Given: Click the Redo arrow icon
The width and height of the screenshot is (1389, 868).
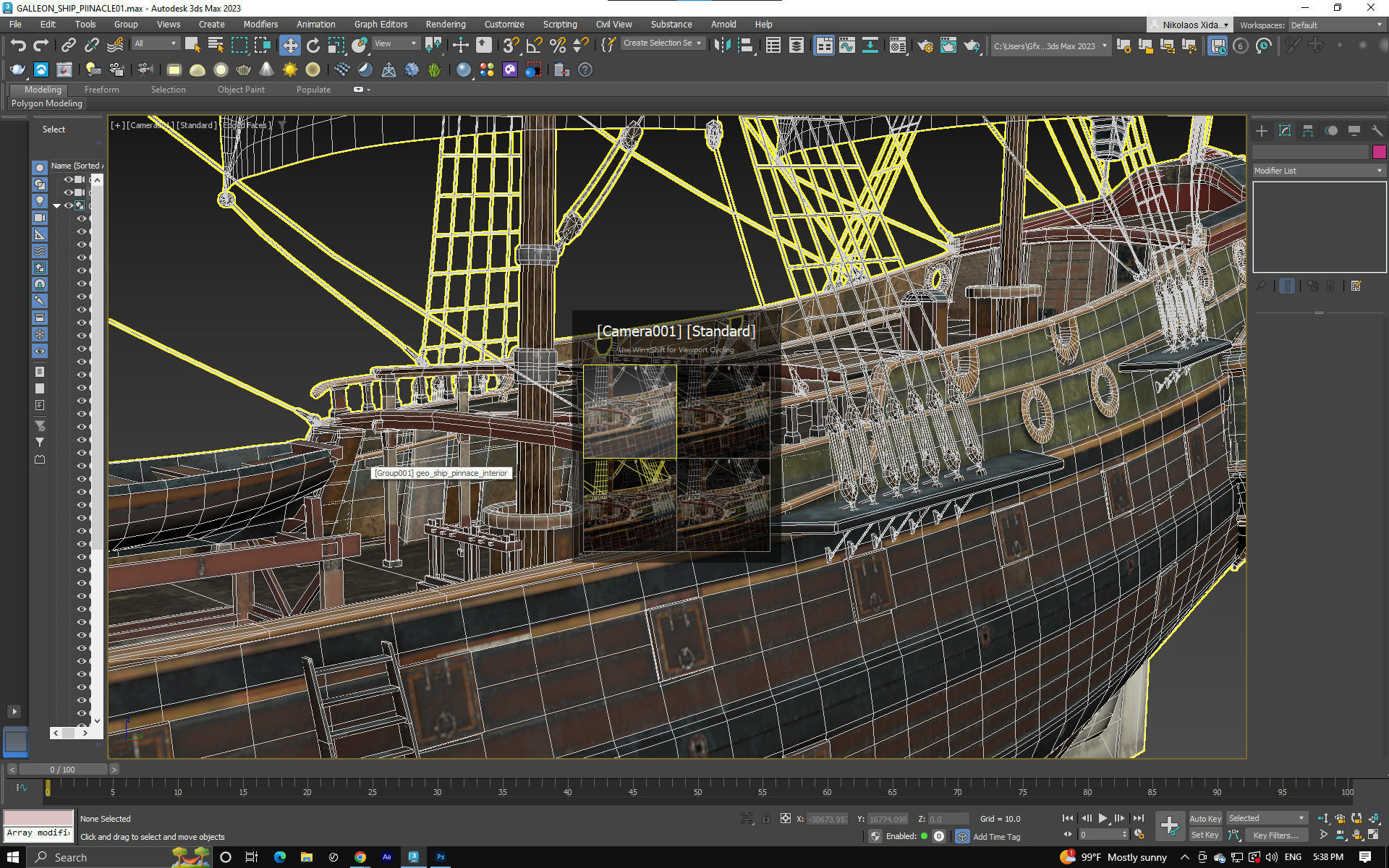Looking at the screenshot, I should (x=41, y=46).
